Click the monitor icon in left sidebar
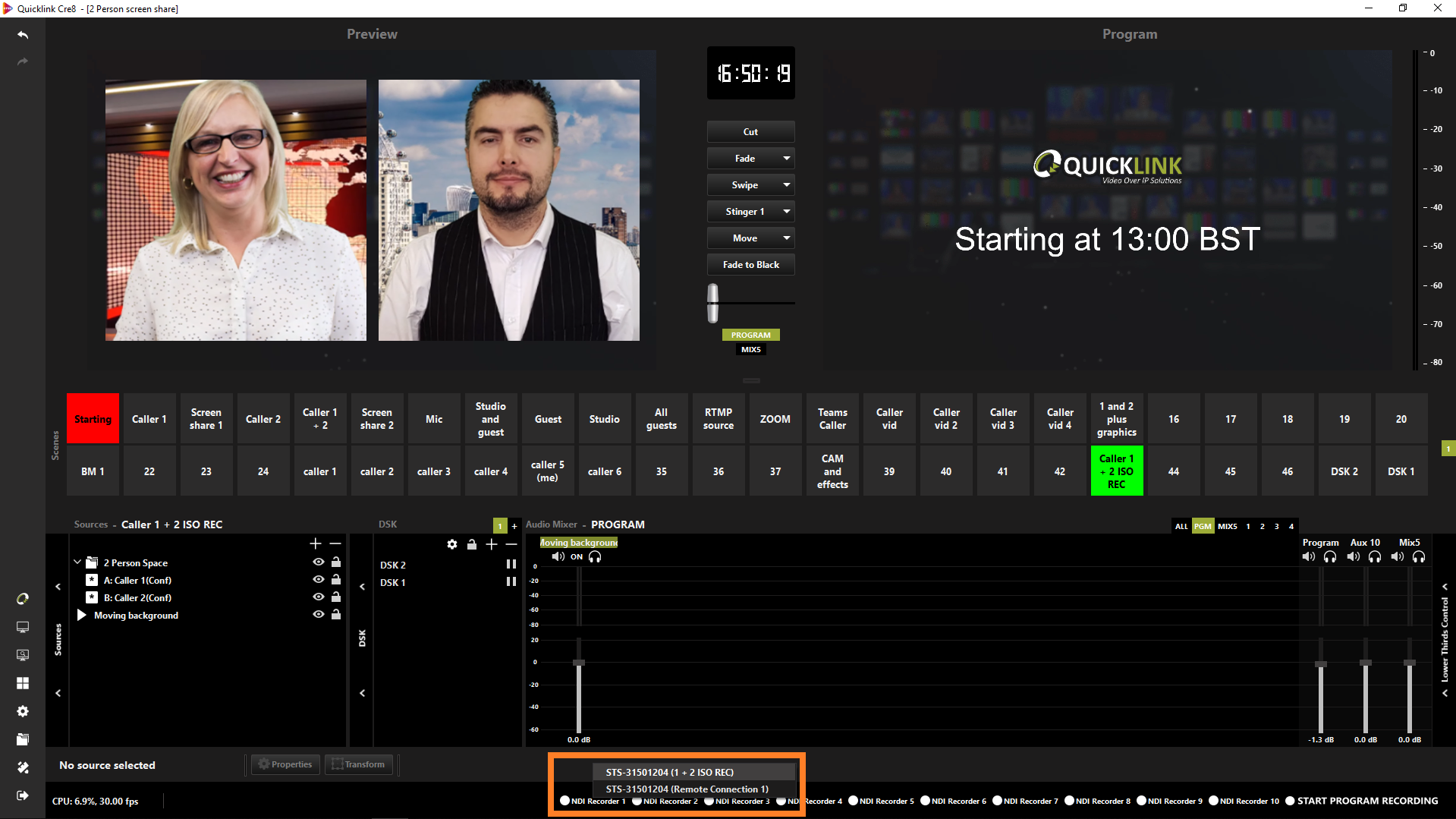1456x819 pixels. [x=23, y=627]
